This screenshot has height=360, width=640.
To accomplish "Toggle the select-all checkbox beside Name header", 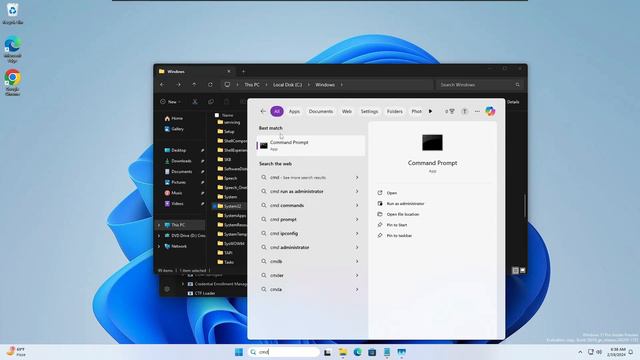I will point(217,115).
